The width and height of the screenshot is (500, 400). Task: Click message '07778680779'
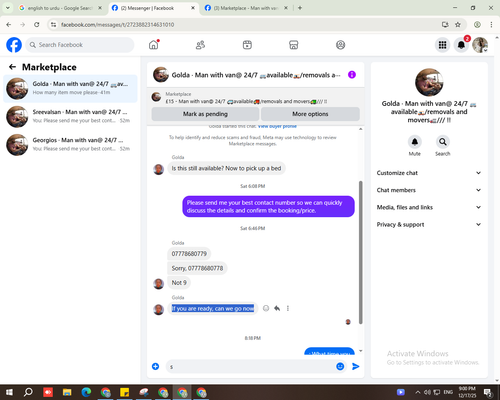click(189, 254)
